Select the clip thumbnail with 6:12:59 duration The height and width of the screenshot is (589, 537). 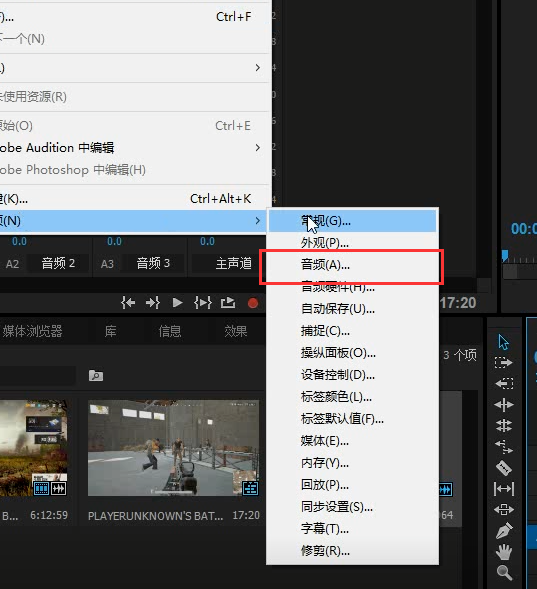click(34, 448)
